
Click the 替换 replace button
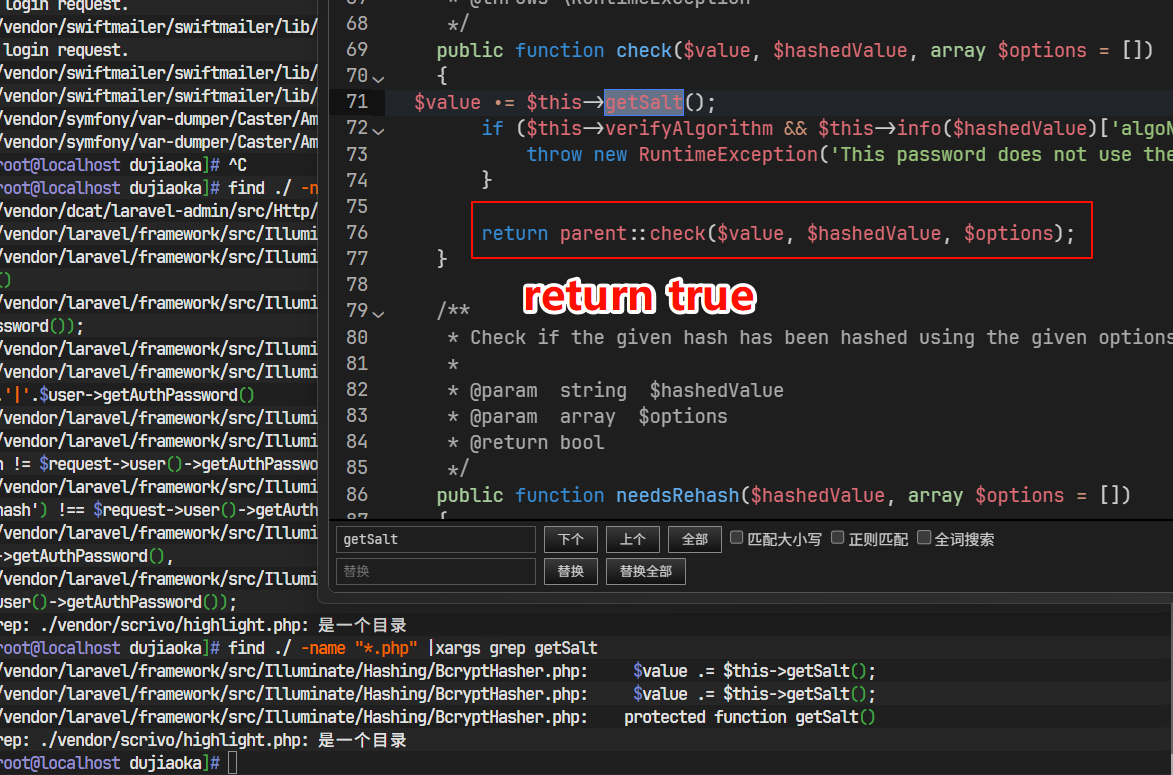click(571, 572)
